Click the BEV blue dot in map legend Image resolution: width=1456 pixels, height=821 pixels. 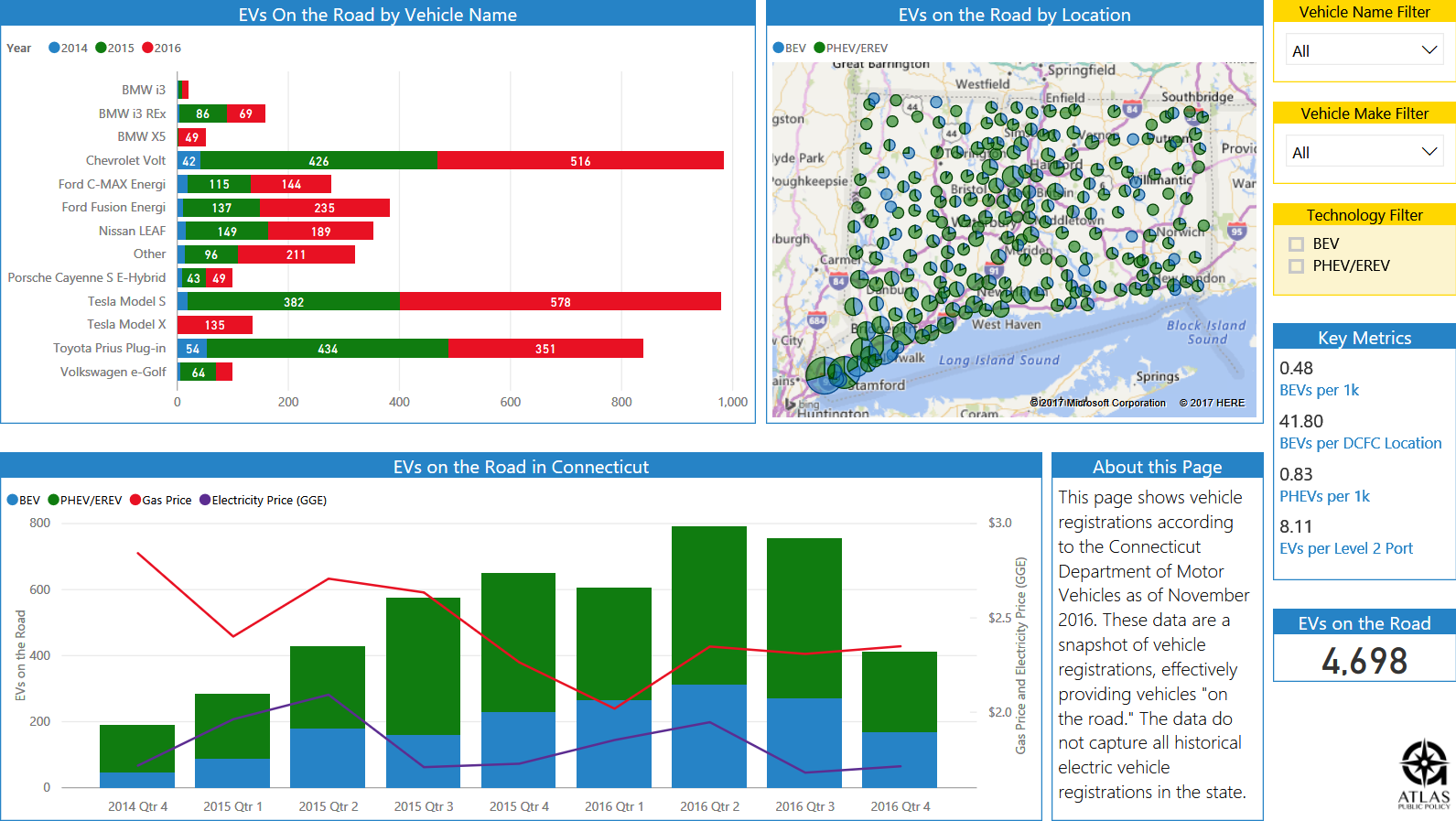tap(779, 48)
